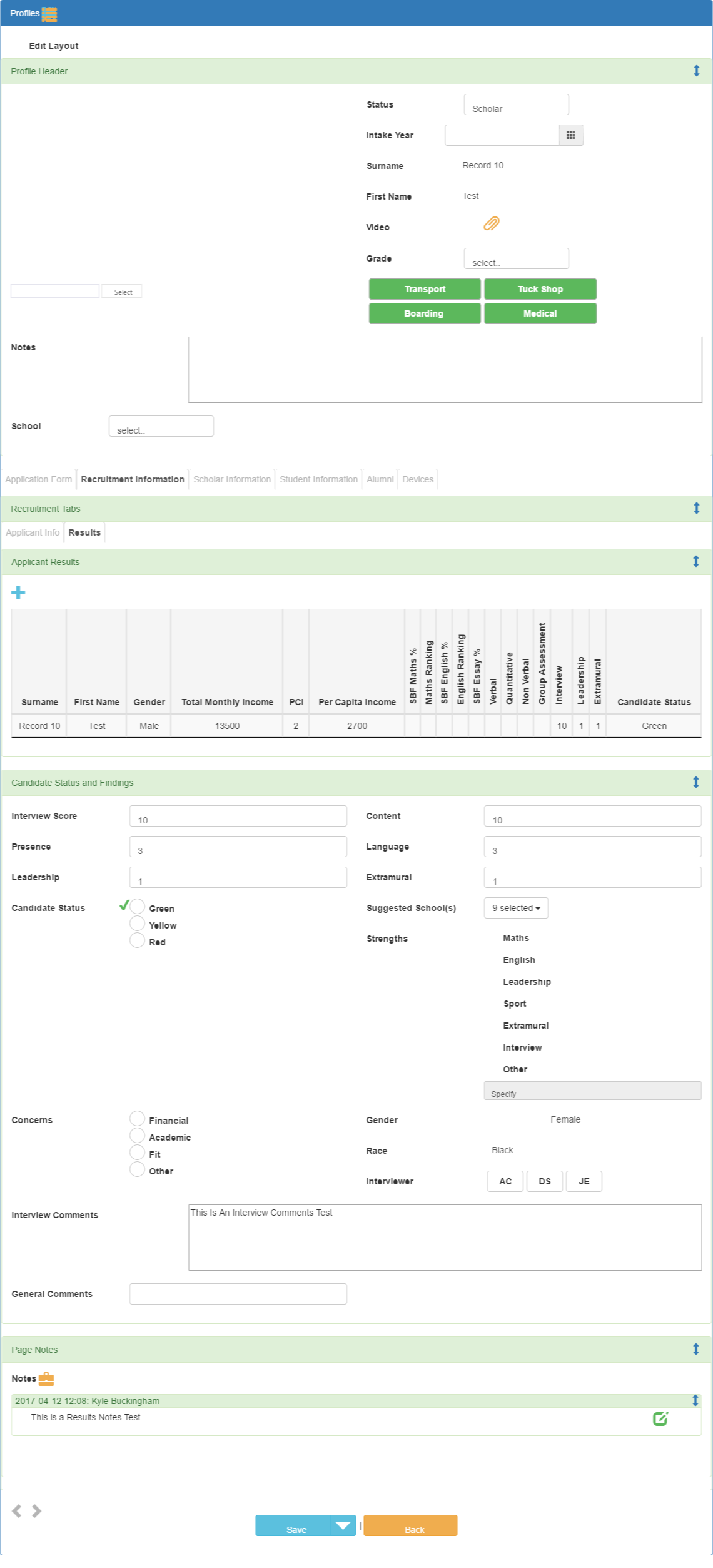Tick the Other concern option
This screenshot has width=713, height=1568.
138,1169
